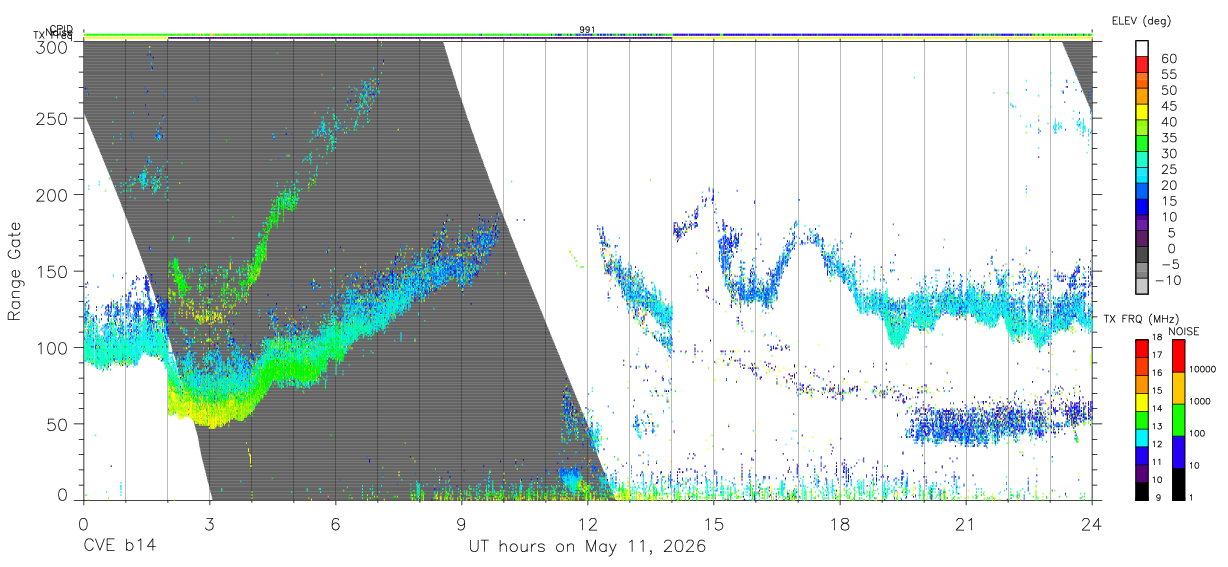Pick the orange NOISE scale segment

coord(1178,388)
